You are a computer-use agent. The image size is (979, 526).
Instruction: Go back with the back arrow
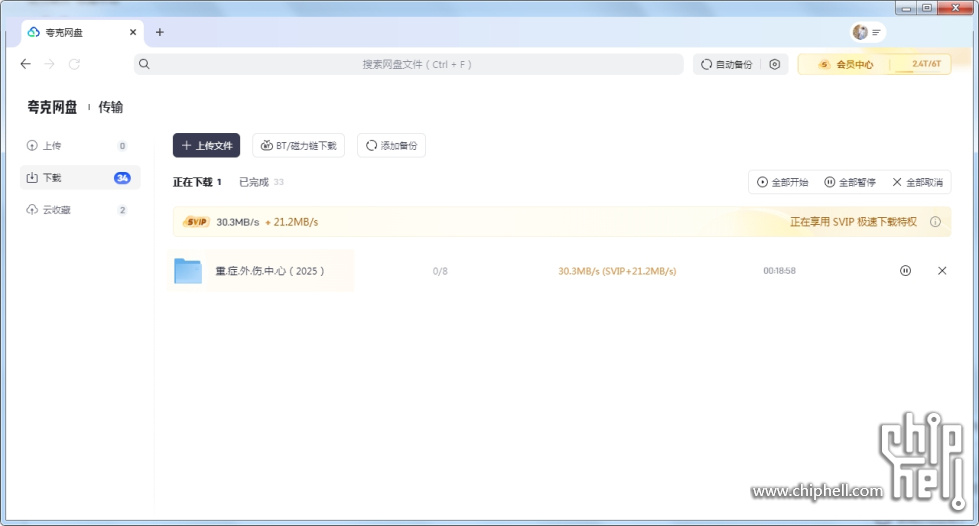click(x=26, y=64)
